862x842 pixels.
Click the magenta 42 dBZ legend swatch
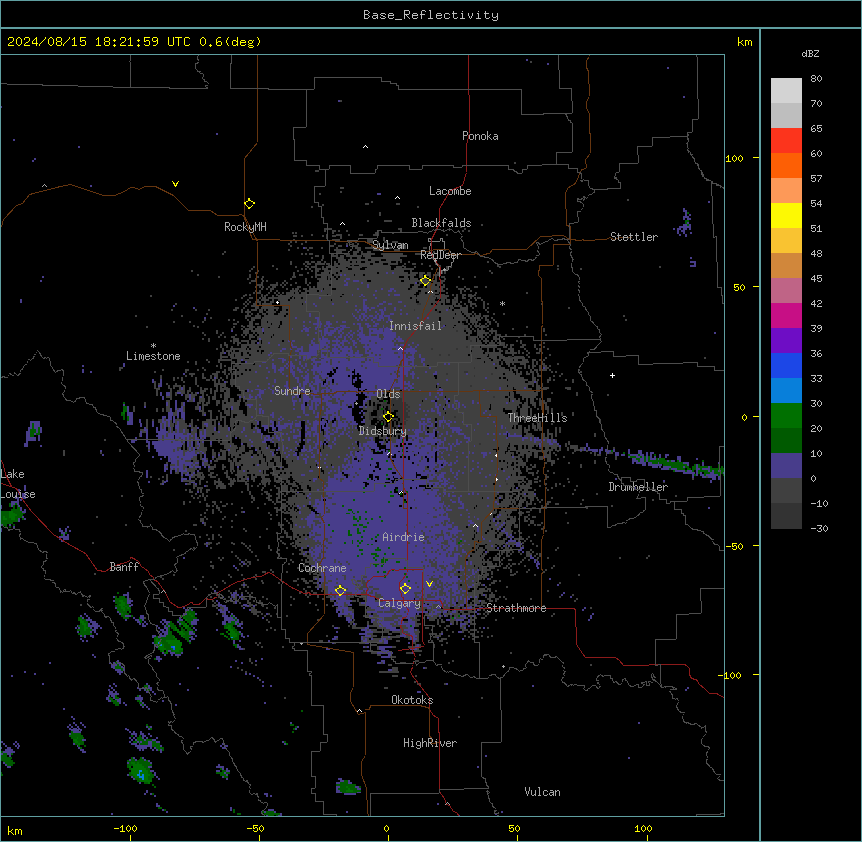(786, 315)
